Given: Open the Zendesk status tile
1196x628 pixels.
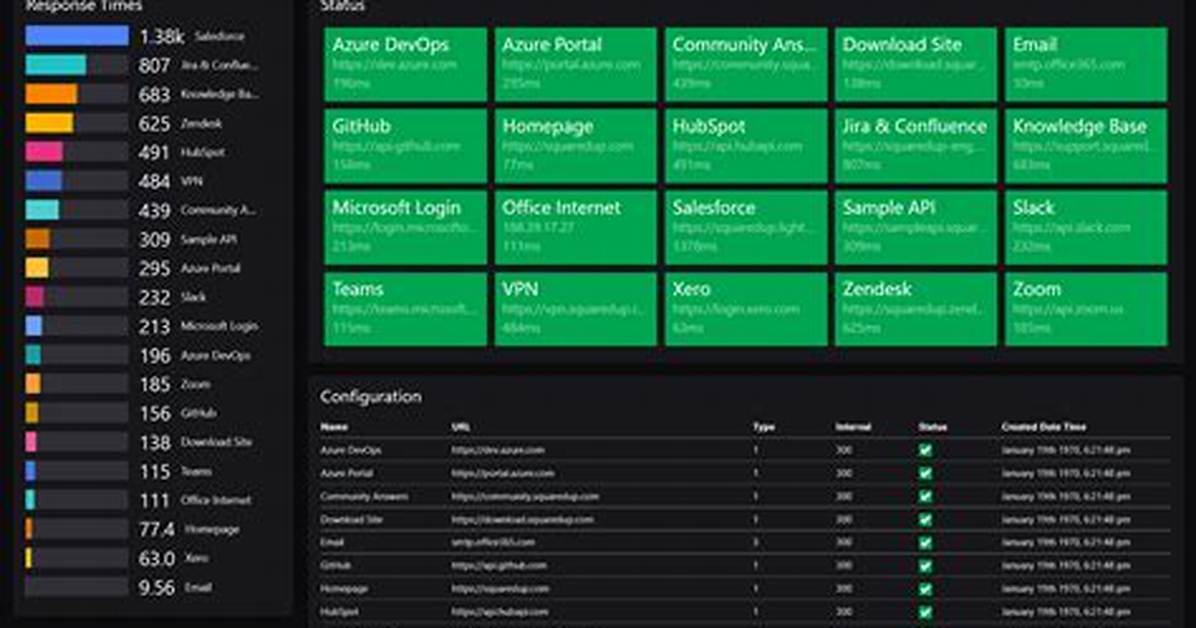Looking at the screenshot, I should click(915, 310).
